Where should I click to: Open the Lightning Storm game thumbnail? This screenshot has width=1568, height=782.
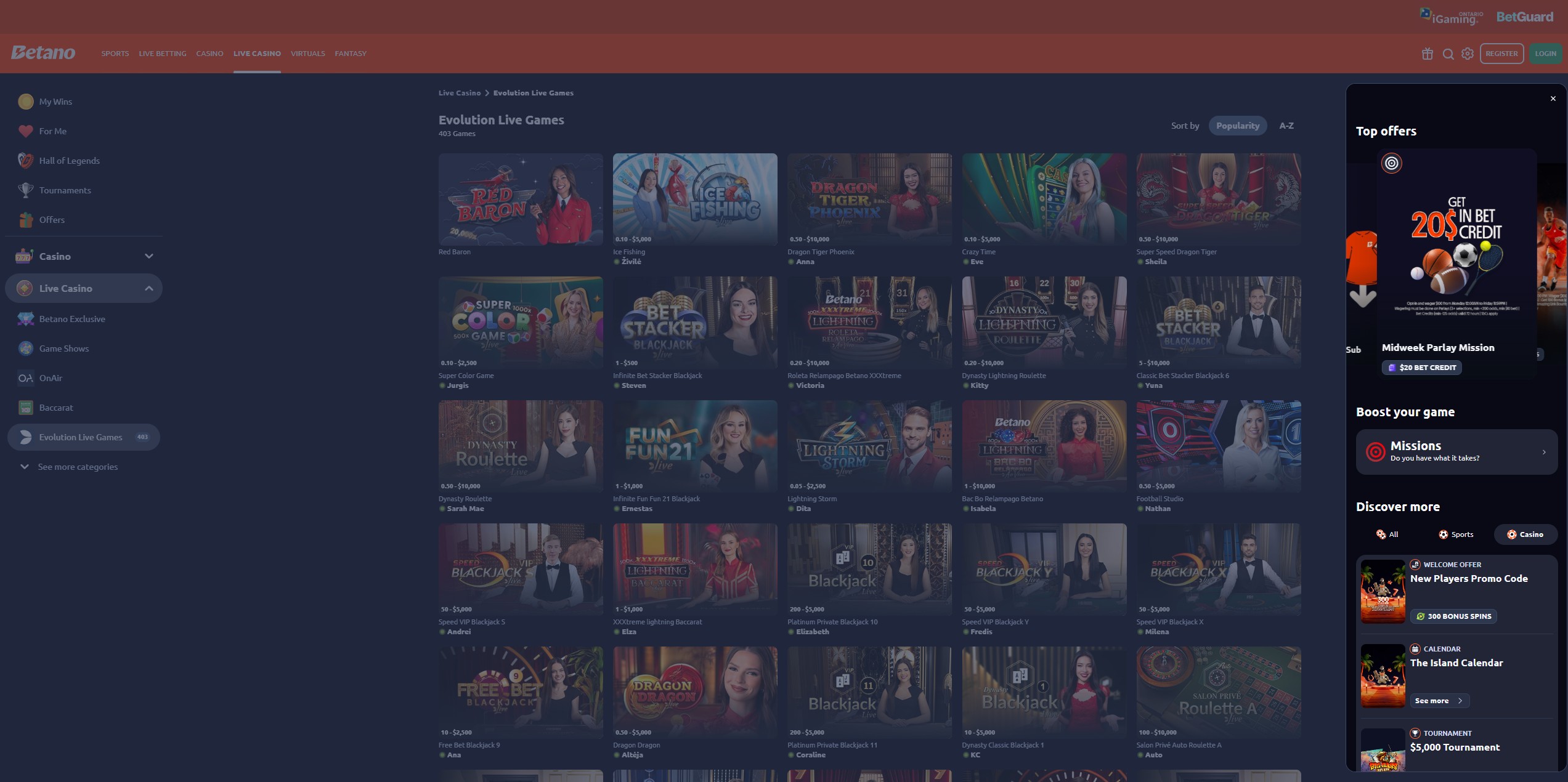pyautogui.click(x=869, y=446)
